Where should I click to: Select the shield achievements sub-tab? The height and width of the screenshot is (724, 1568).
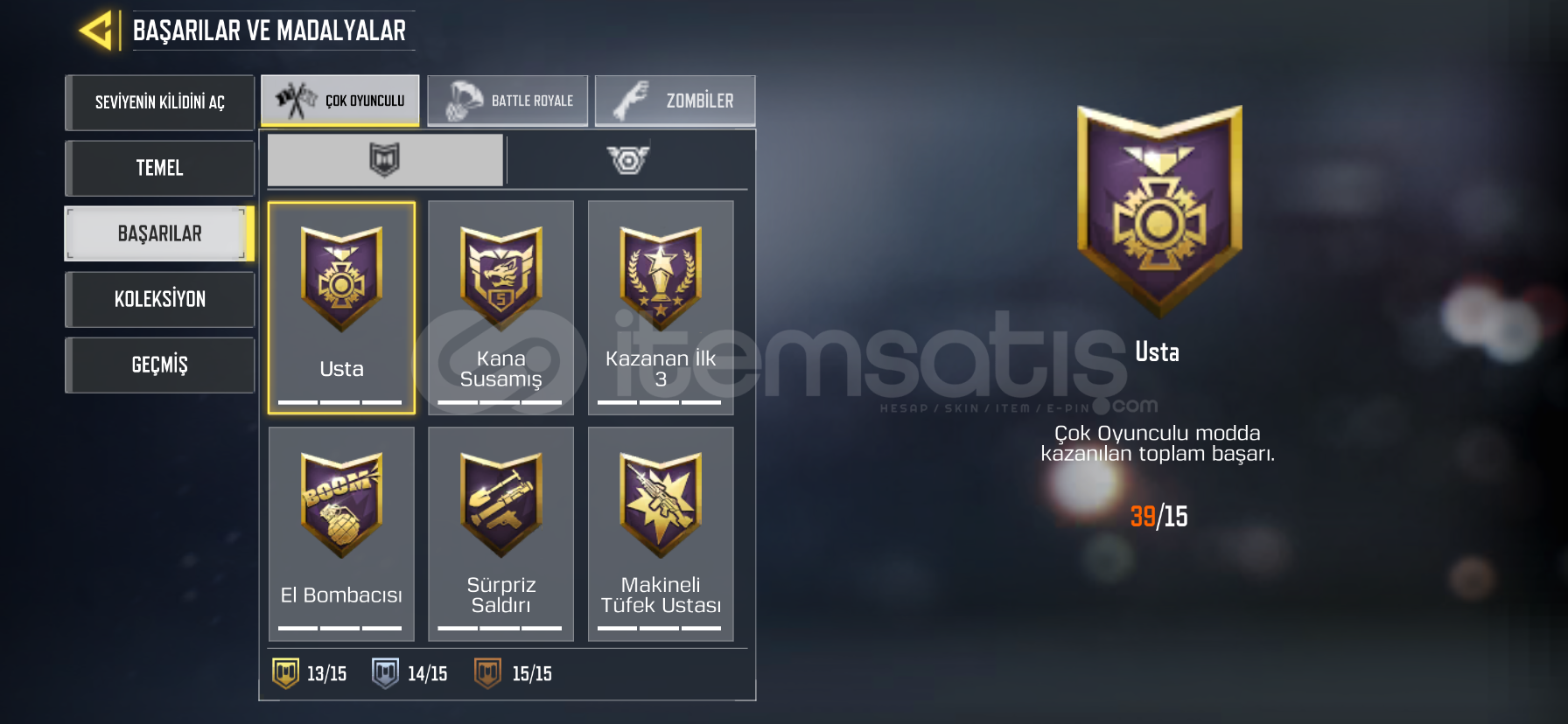[385, 160]
